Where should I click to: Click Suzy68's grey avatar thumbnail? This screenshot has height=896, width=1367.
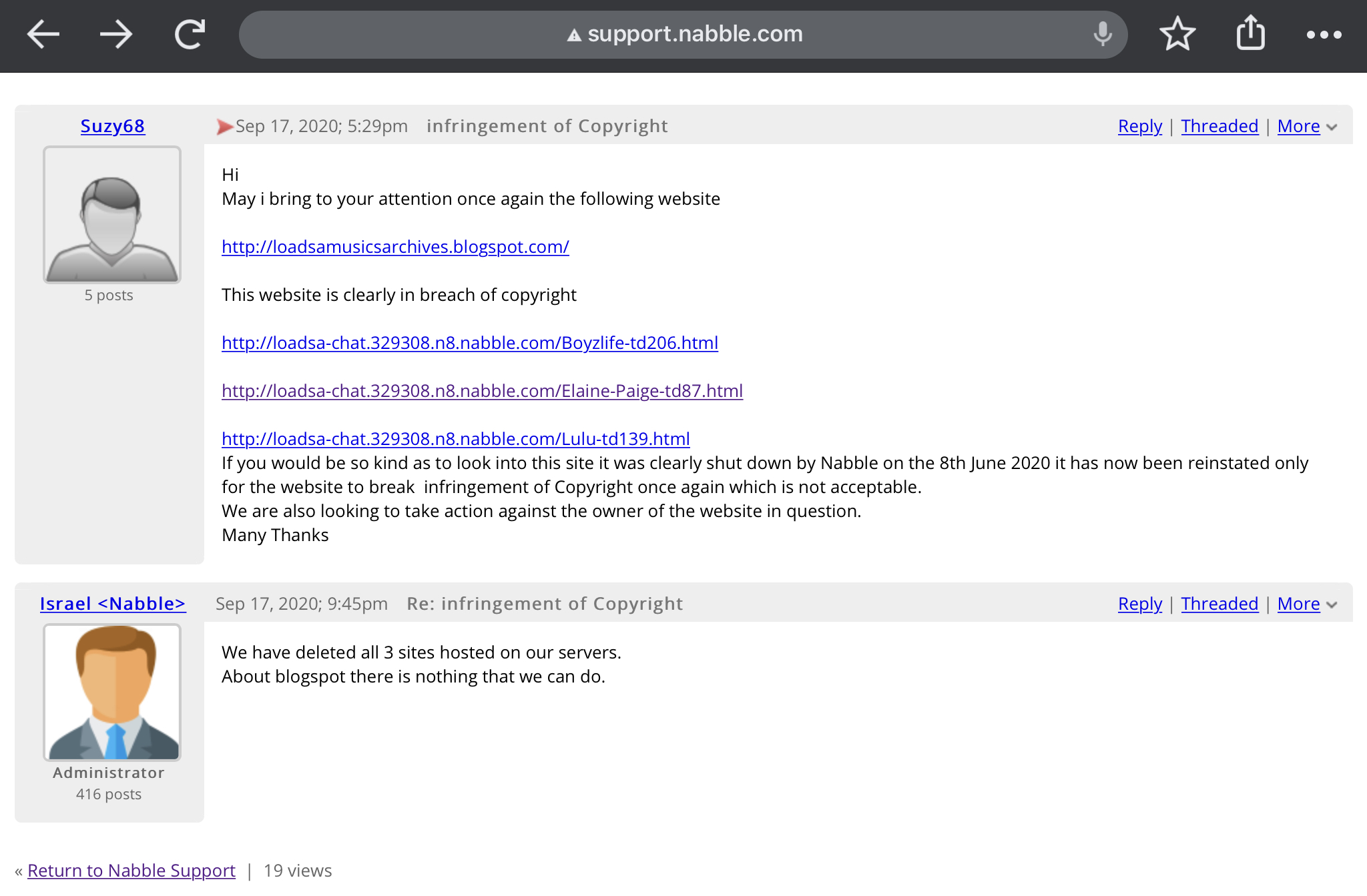tap(112, 215)
